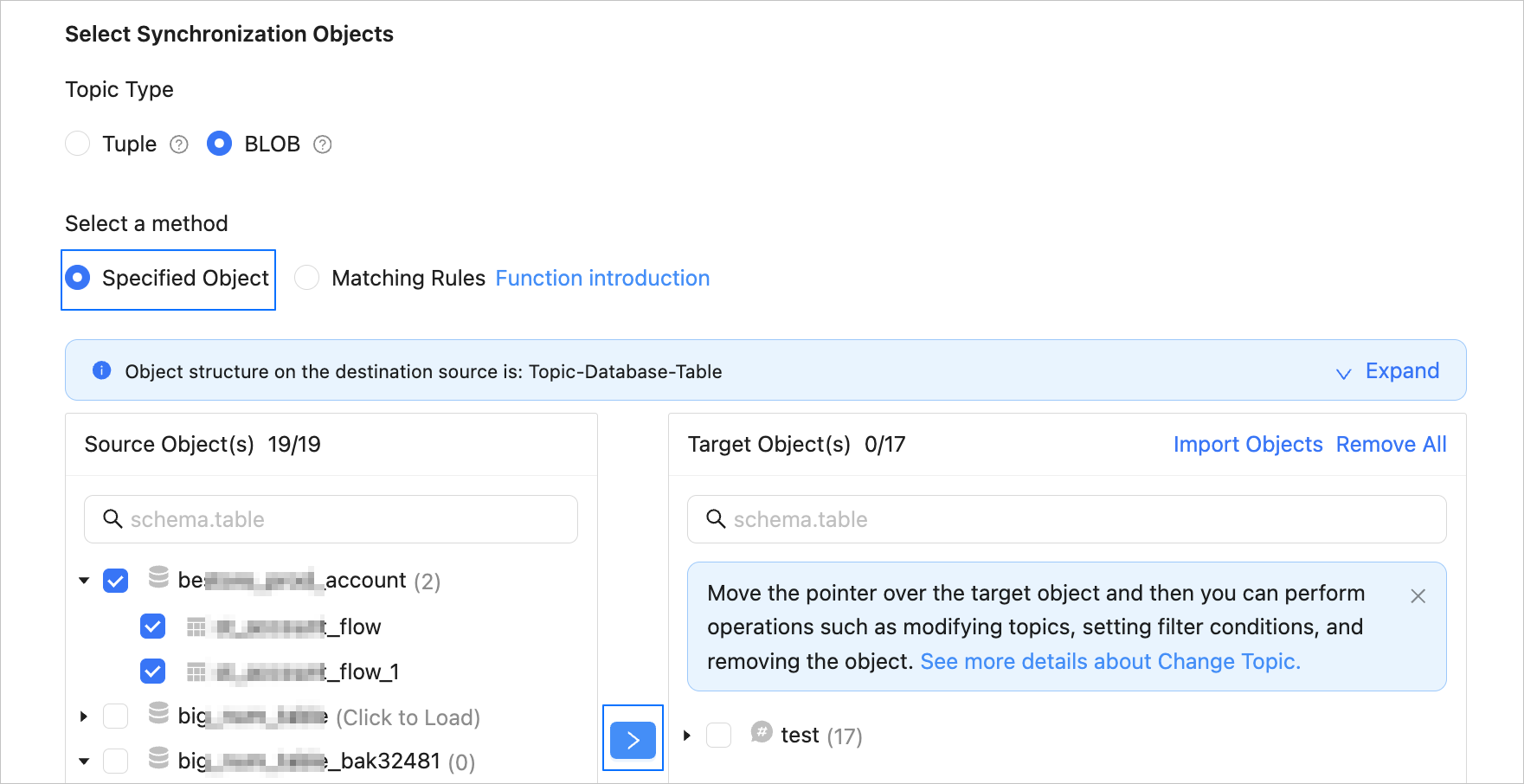
Task: Collapse the account database node
Action: click(84, 581)
